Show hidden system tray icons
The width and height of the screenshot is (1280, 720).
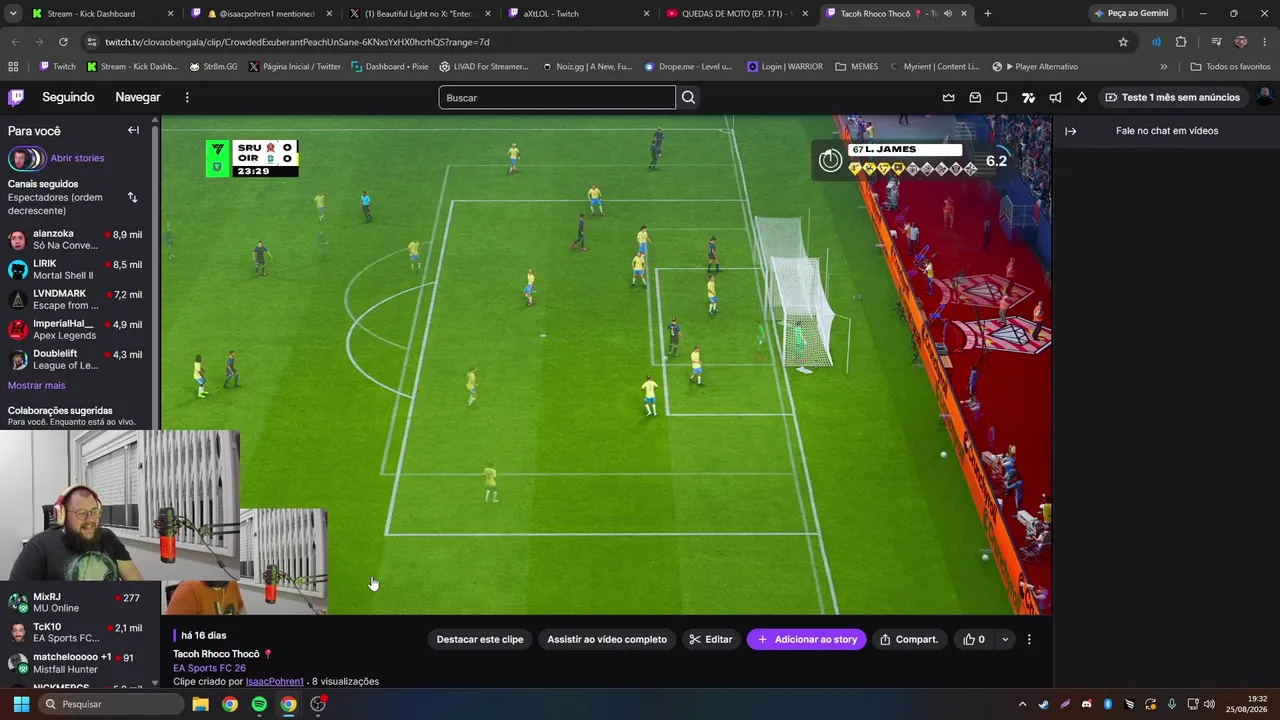1024,704
